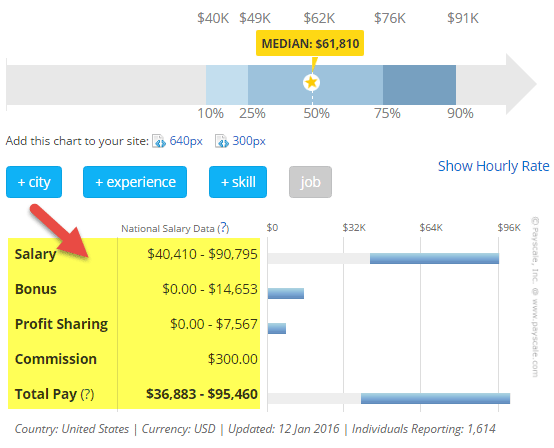Image resolution: width=554 pixels, height=448 pixels.
Task: Open the National Salary Data help question mark
Action: coord(223,228)
